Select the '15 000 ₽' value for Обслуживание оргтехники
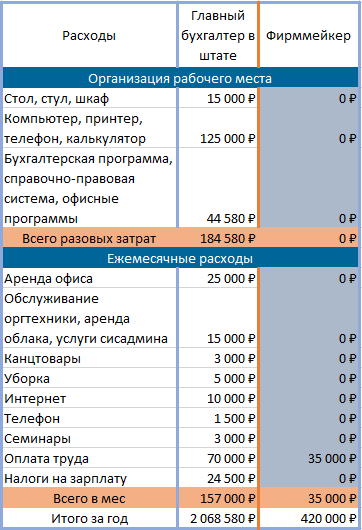 (218, 318)
